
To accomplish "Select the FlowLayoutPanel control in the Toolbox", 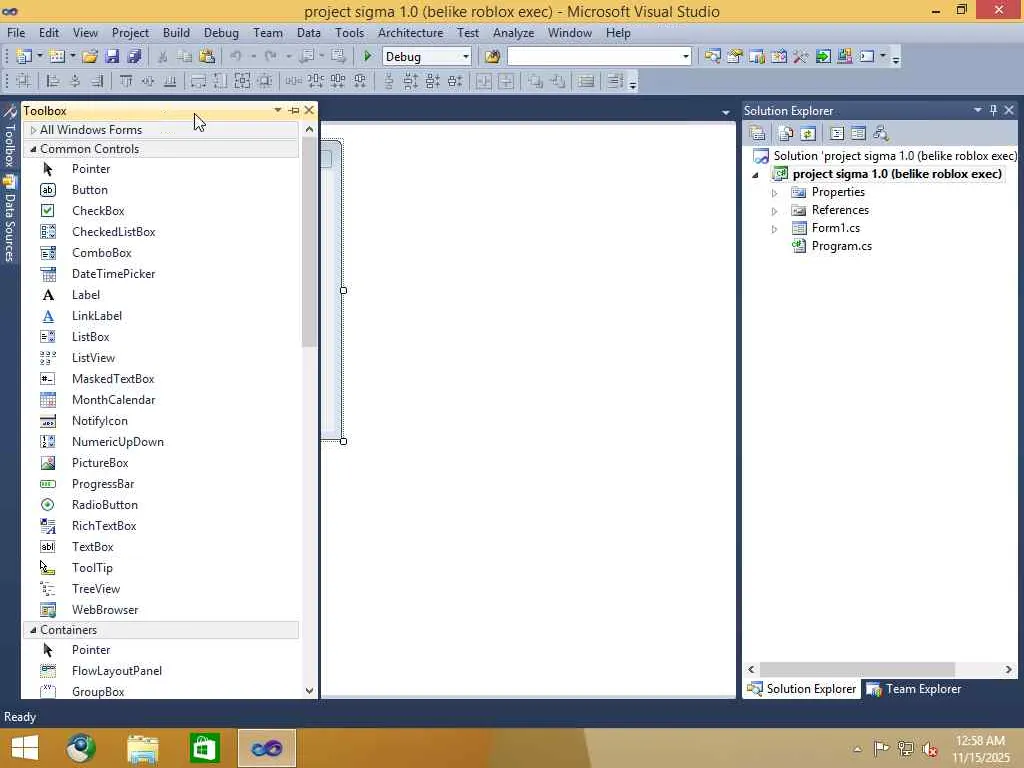I will click(117, 671).
